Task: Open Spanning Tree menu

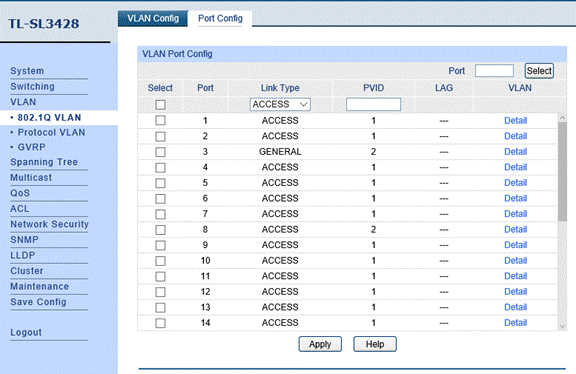Action: (44, 162)
